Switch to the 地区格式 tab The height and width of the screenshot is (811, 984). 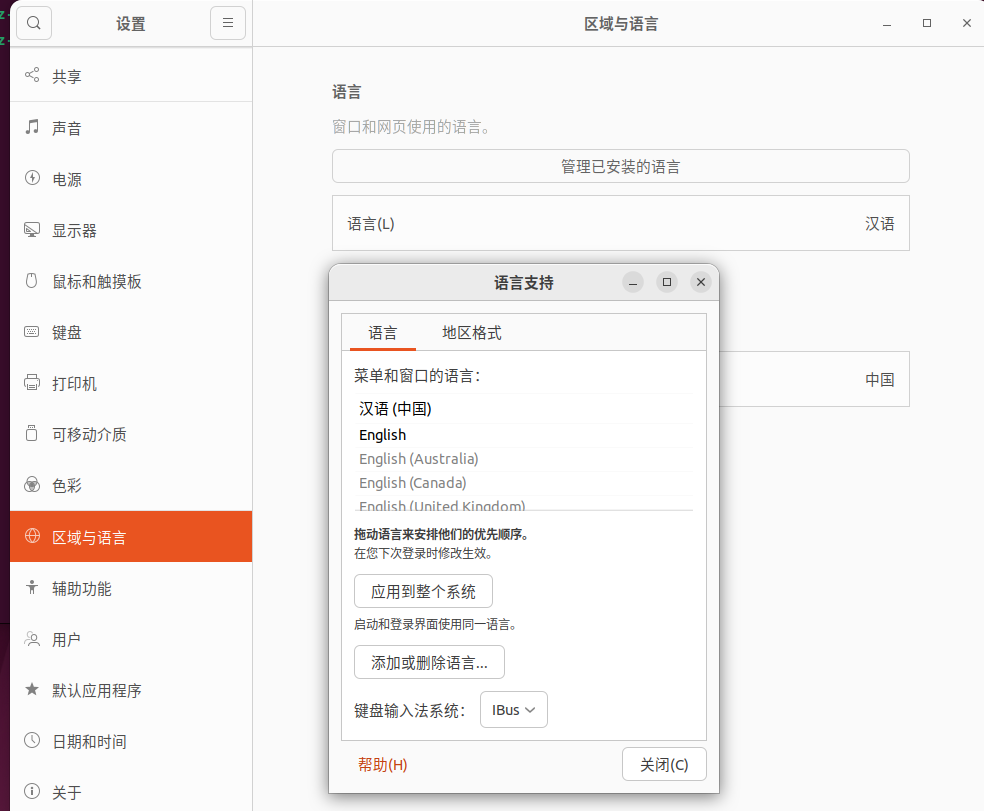tap(472, 333)
